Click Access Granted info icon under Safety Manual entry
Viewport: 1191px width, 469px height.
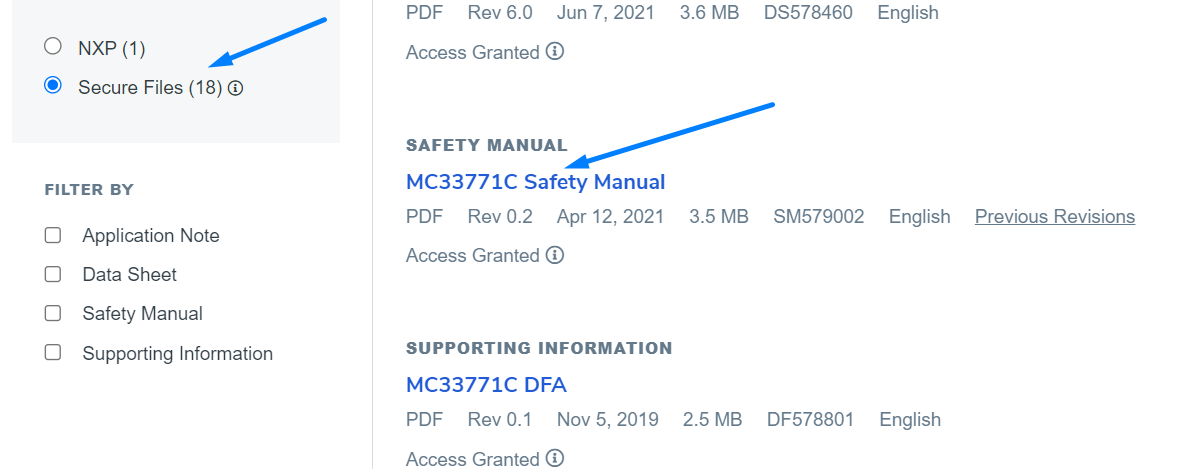[555, 255]
